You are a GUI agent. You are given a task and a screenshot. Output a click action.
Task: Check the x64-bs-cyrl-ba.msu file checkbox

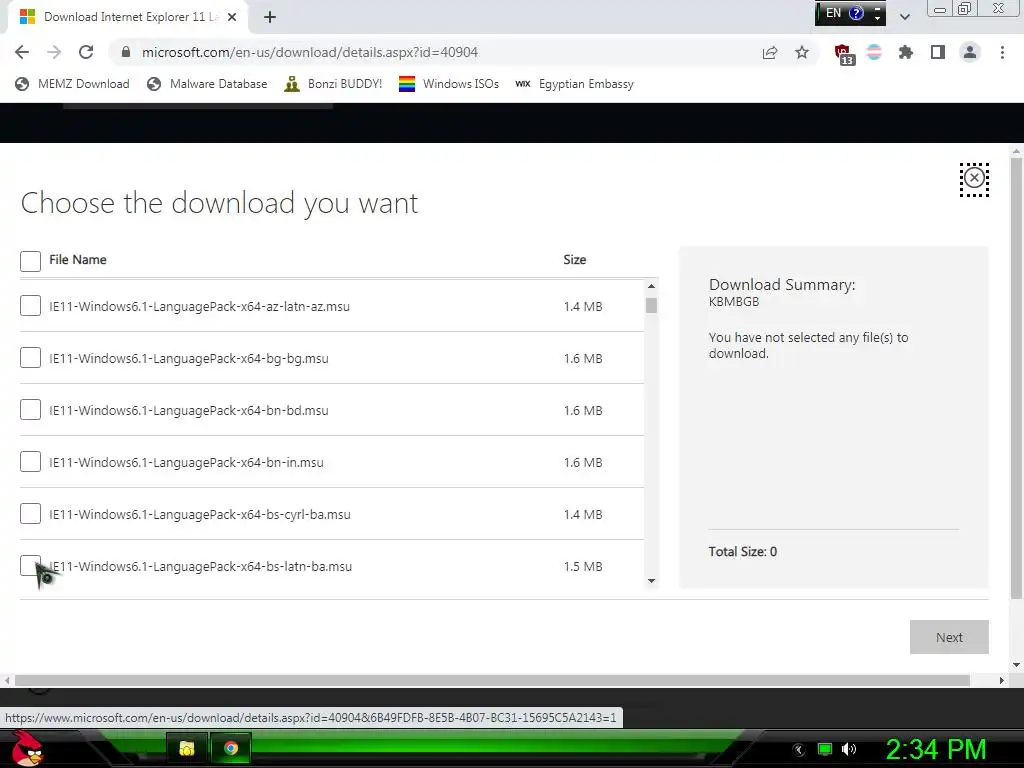[30, 514]
